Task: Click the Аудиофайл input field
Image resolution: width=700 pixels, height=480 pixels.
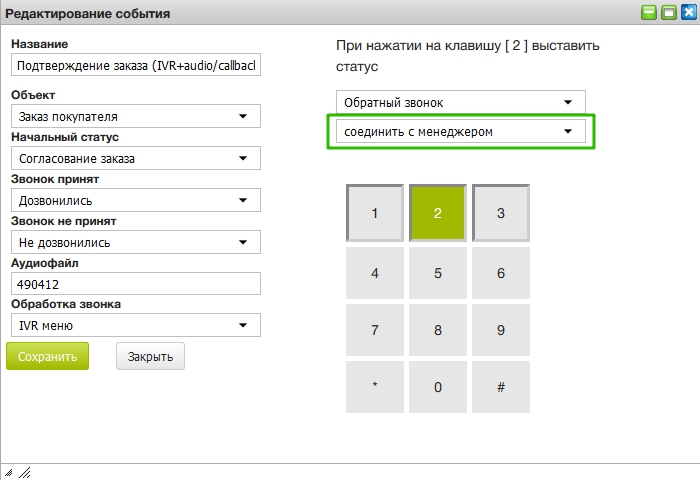Action: 135,284
